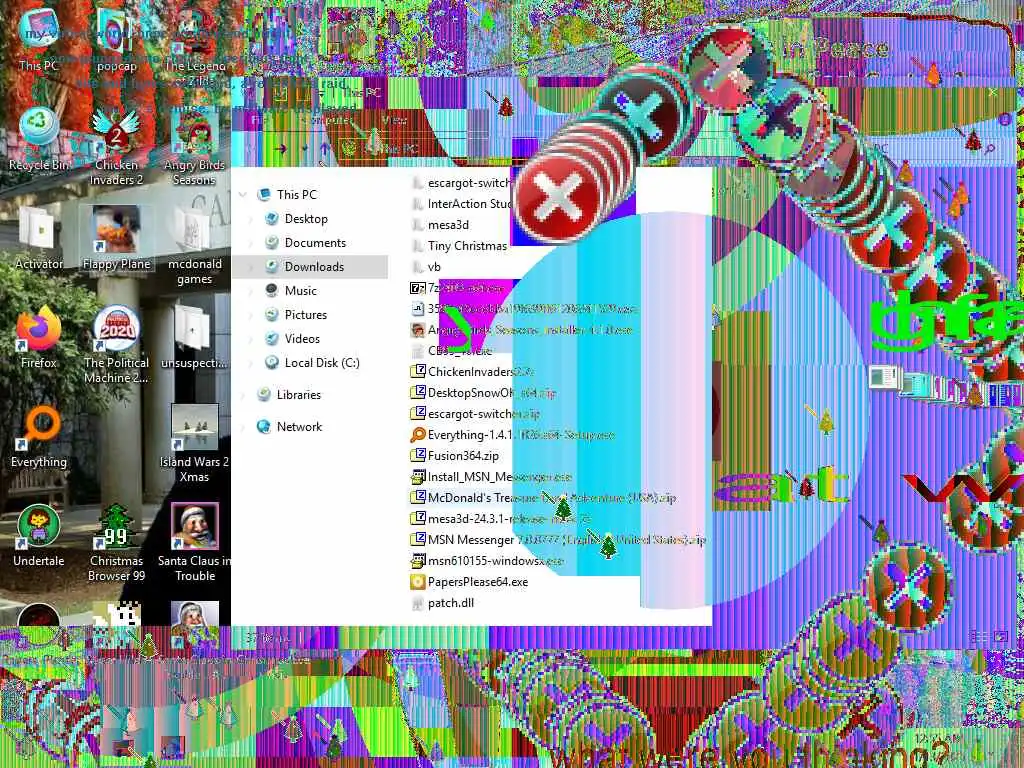Launch Chicken Invaders 2 from desktop

116,146
